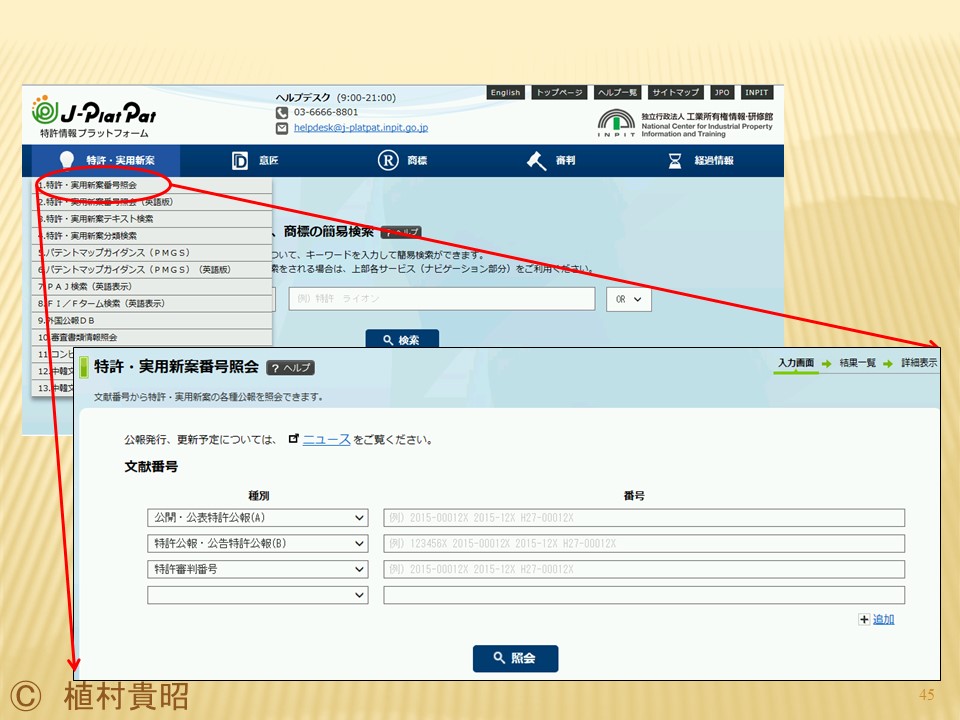Screen dimensions: 960x720
Task: Click external link icon before ニュース
Action: [294, 438]
